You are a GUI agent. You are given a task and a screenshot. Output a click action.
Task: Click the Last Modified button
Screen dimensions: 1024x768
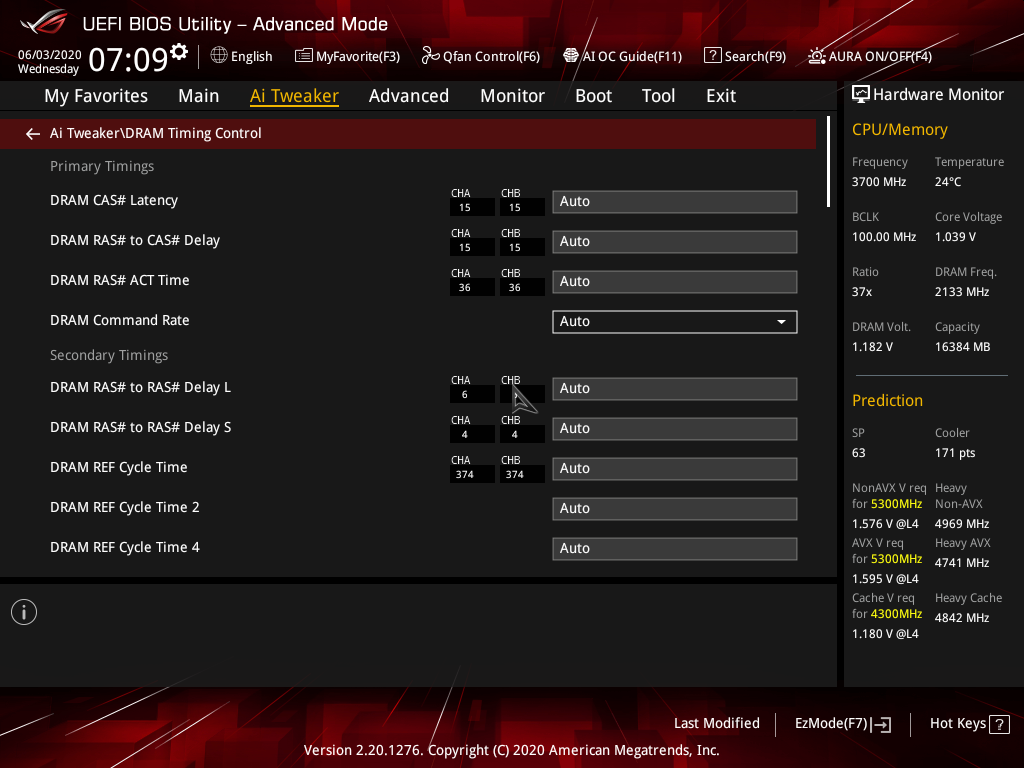click(x=716, y=723)
